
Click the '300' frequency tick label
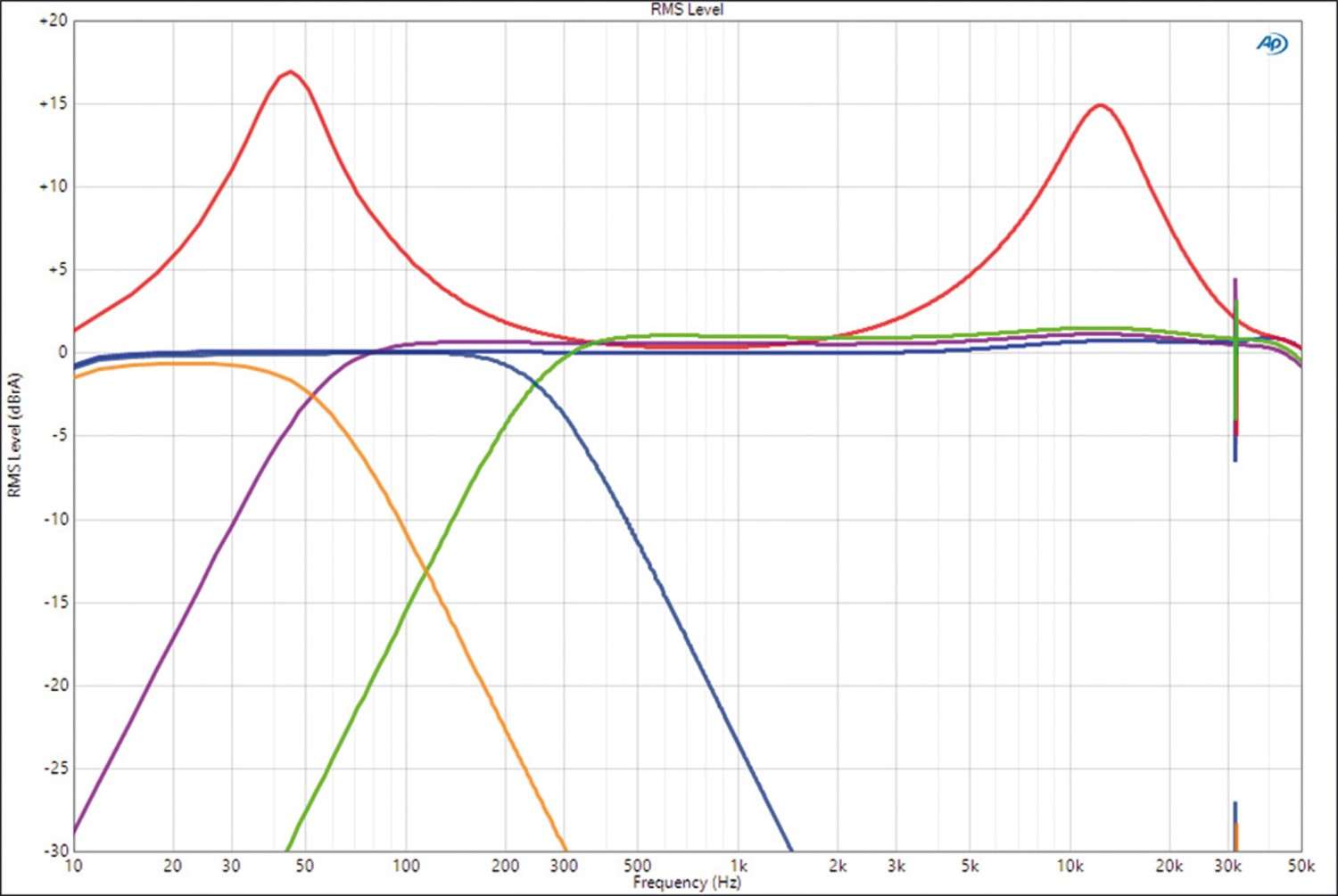click(x=564, y=866)
